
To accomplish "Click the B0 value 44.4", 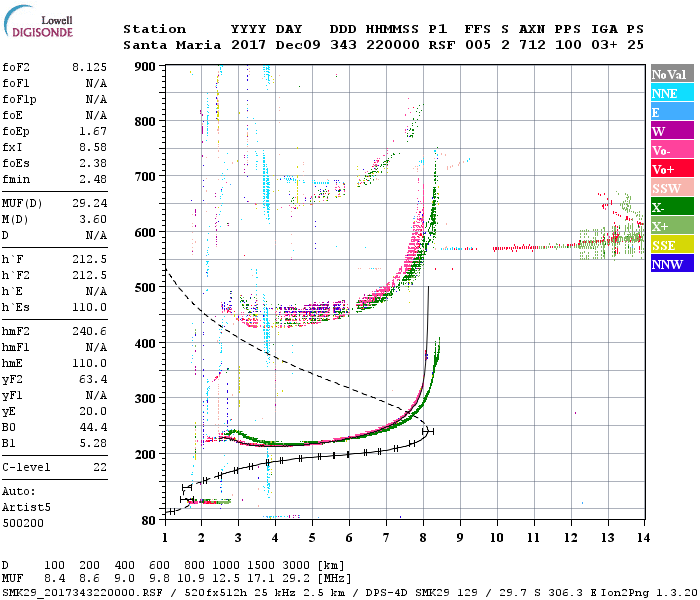I will 93,427.
